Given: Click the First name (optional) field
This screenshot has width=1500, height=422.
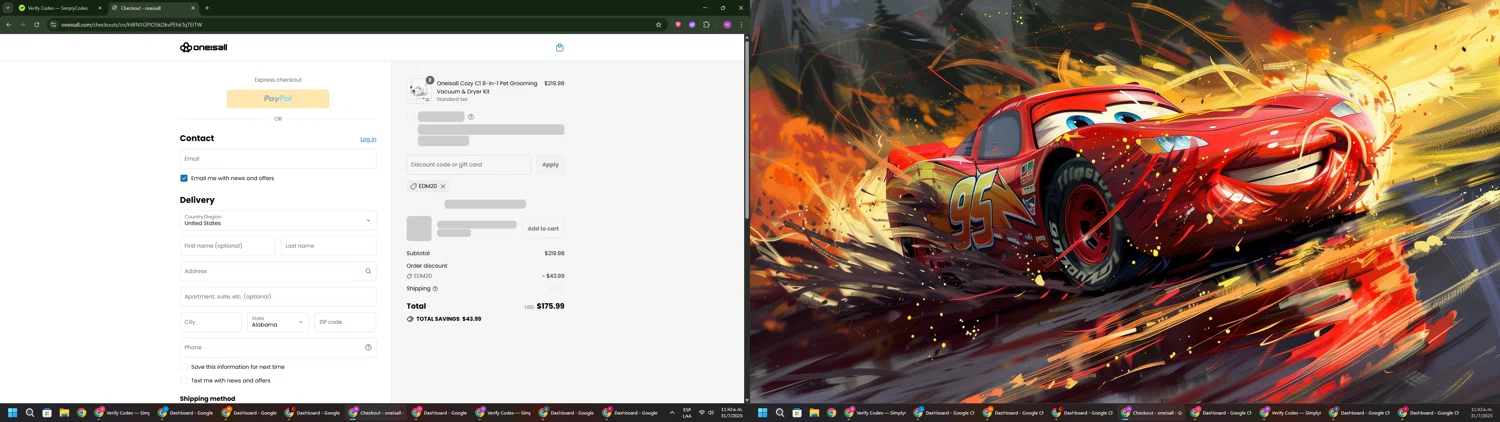Looking at the screenshot, I should tap(228, 246).
